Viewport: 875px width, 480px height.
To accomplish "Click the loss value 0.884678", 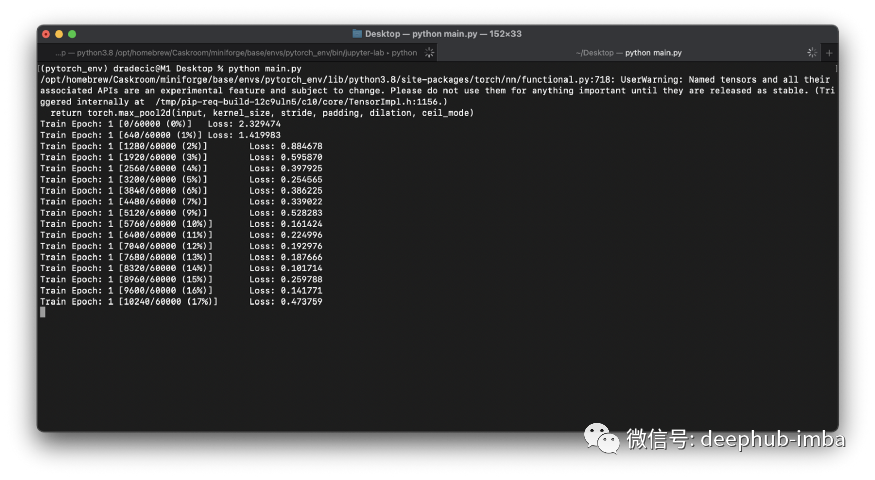I will point(301,146).
